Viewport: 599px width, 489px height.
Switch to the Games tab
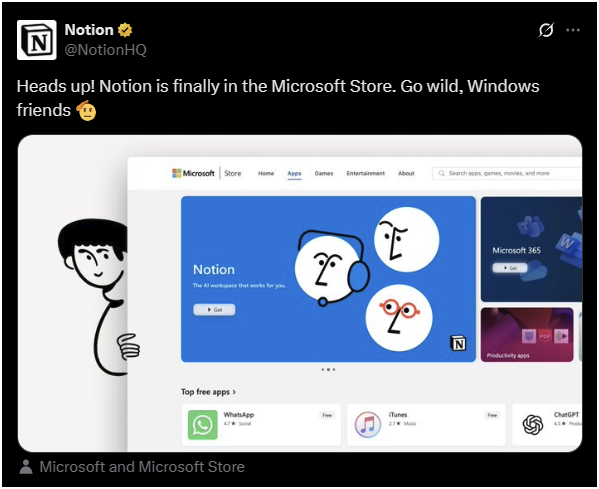pyautogui.click(x=324, y=173)
